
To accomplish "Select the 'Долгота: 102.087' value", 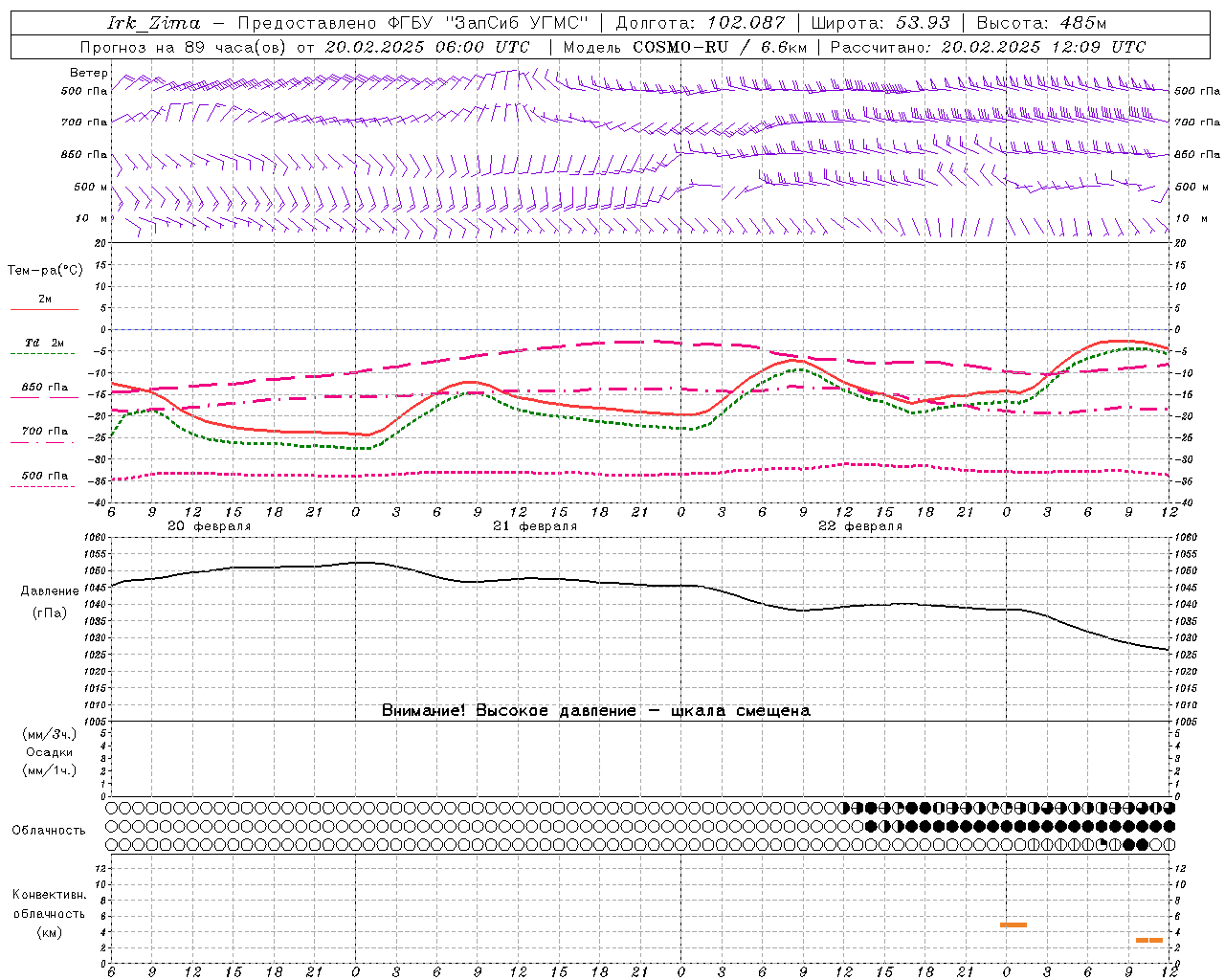I will coord(701,23).
